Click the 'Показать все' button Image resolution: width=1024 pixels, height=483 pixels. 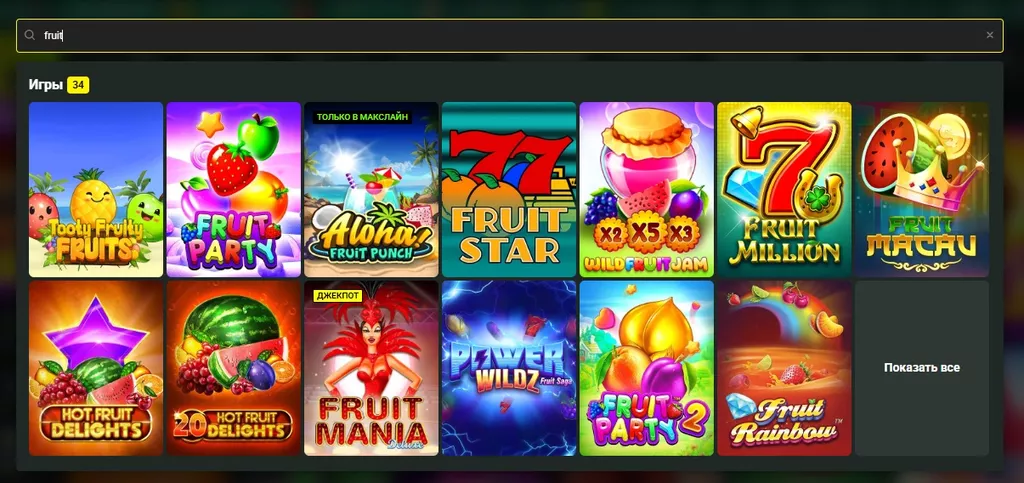click(922, 368)
